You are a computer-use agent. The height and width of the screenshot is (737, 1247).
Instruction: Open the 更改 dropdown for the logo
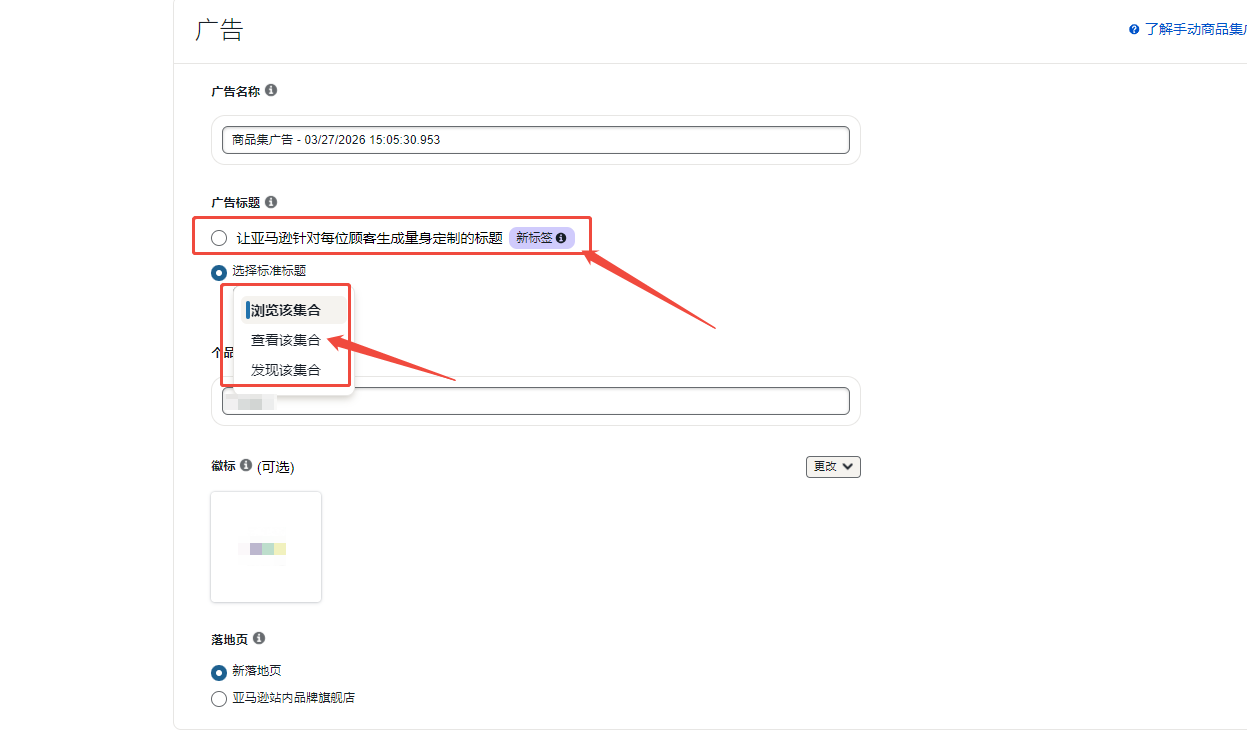(x=833, y=466)
